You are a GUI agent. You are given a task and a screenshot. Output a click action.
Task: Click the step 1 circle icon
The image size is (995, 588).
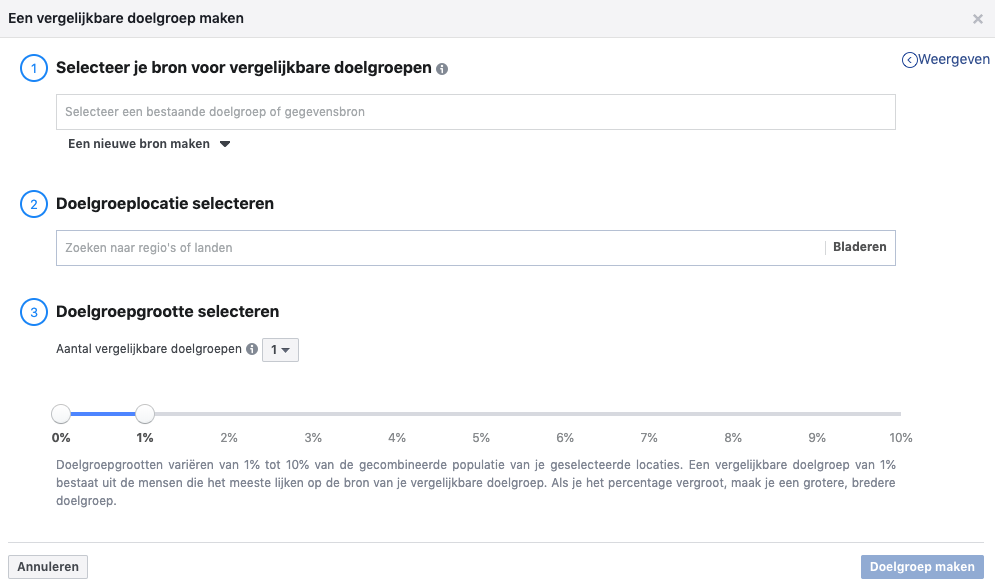(x=33, y=69)
